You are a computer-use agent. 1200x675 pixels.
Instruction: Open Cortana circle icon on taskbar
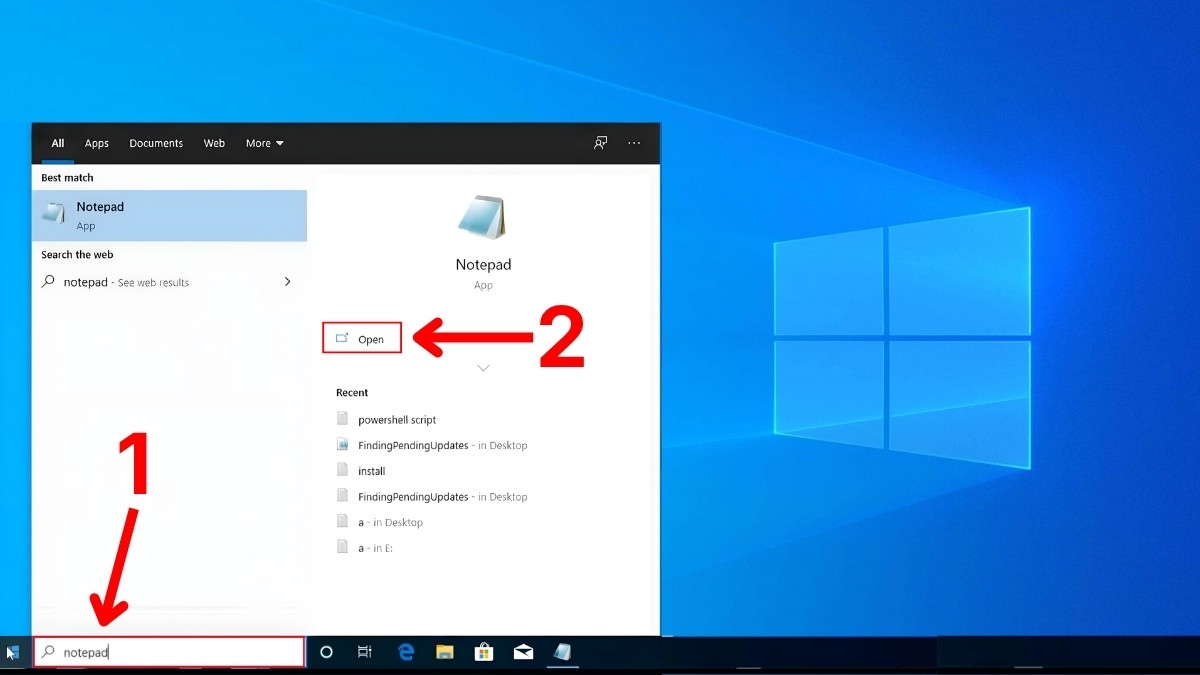[326, 652]
